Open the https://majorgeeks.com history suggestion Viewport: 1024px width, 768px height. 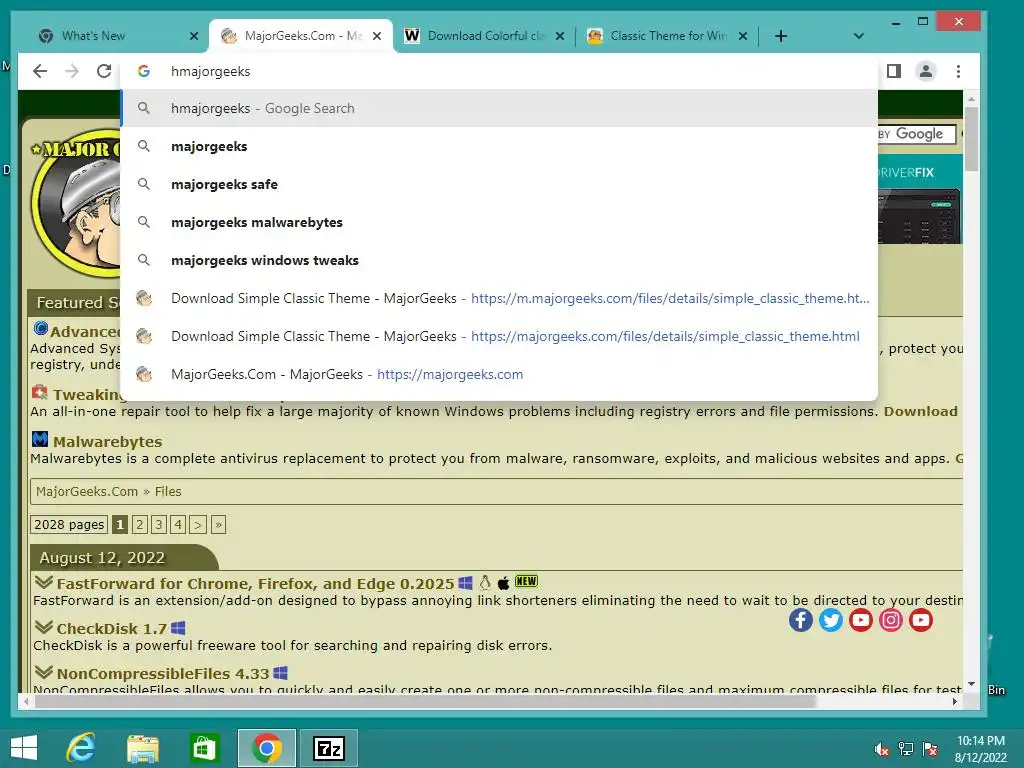[x=499, y=374]
